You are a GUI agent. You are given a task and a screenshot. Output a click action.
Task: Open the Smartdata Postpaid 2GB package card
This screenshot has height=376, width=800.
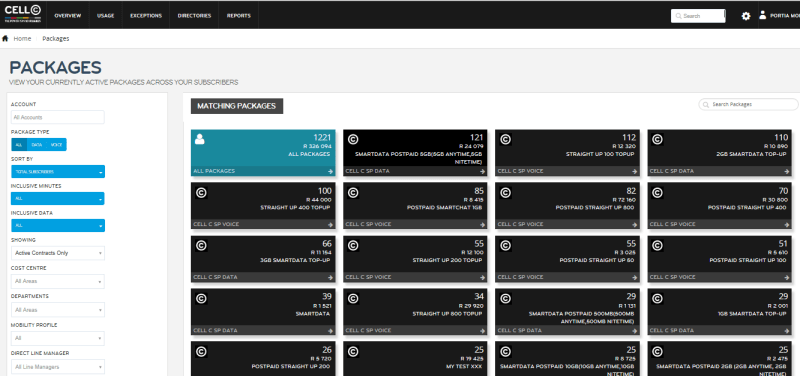719,359
